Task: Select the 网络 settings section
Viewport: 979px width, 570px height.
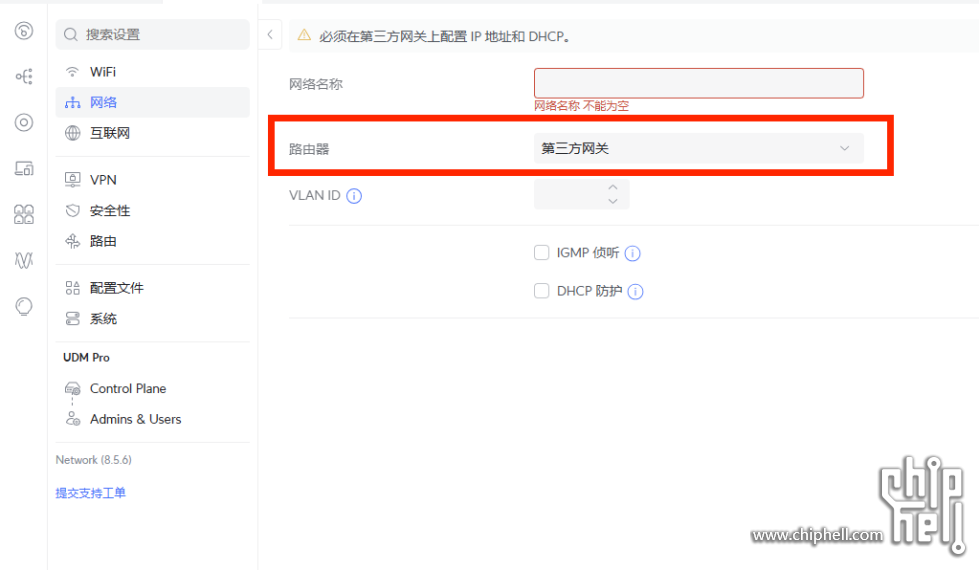Action: pyautogui.click(x=152, y=102)
